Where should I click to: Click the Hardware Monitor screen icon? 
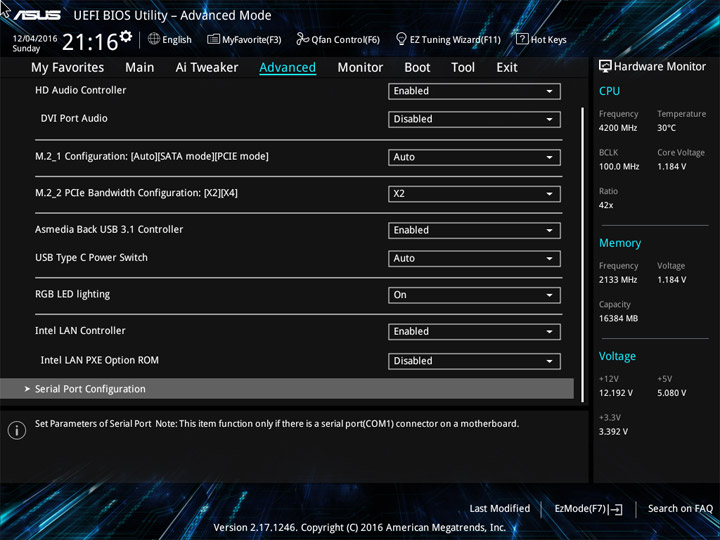605,67
